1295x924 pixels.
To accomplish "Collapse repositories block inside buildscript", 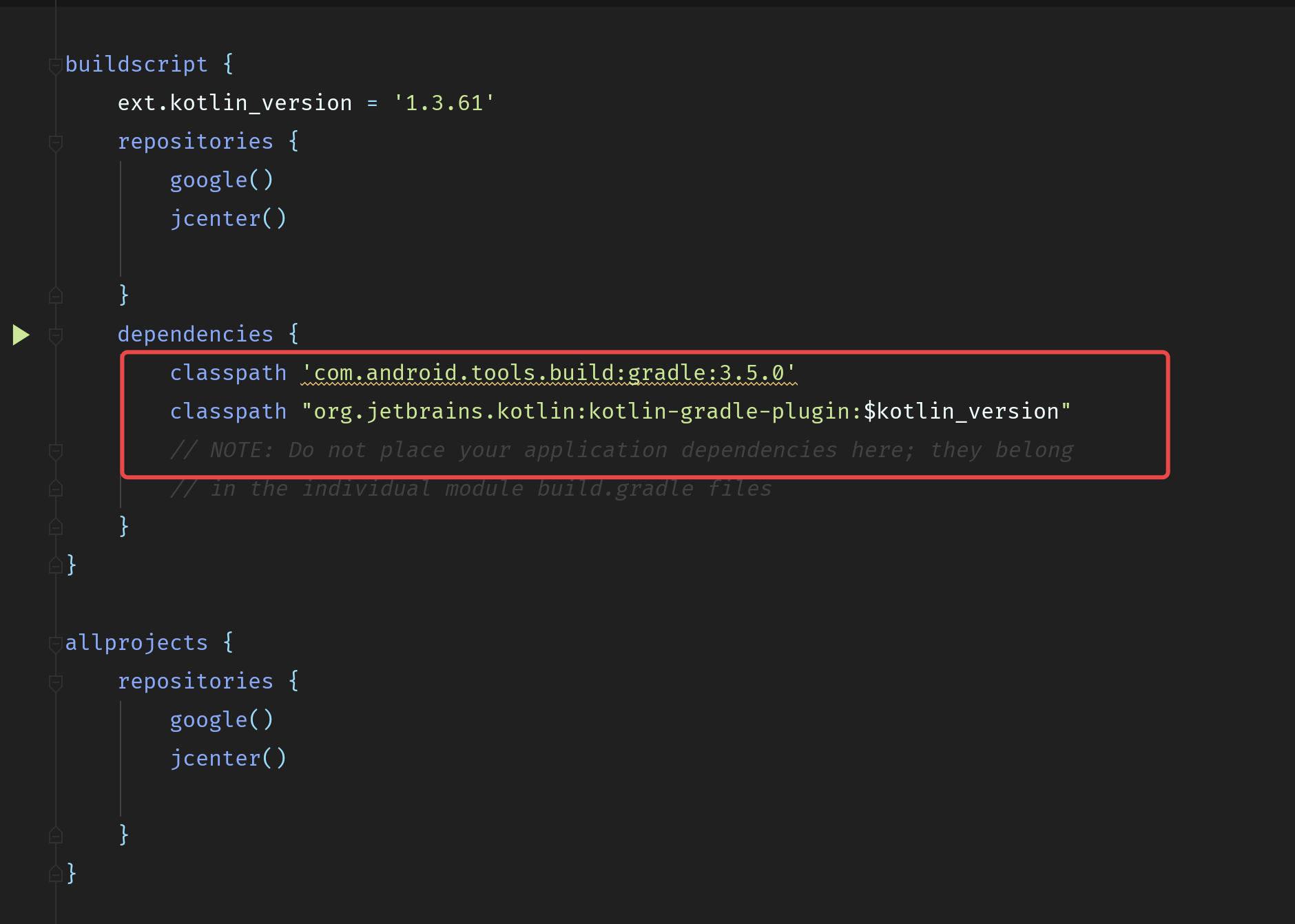I will pyautogui.click(x=56, y=143).
